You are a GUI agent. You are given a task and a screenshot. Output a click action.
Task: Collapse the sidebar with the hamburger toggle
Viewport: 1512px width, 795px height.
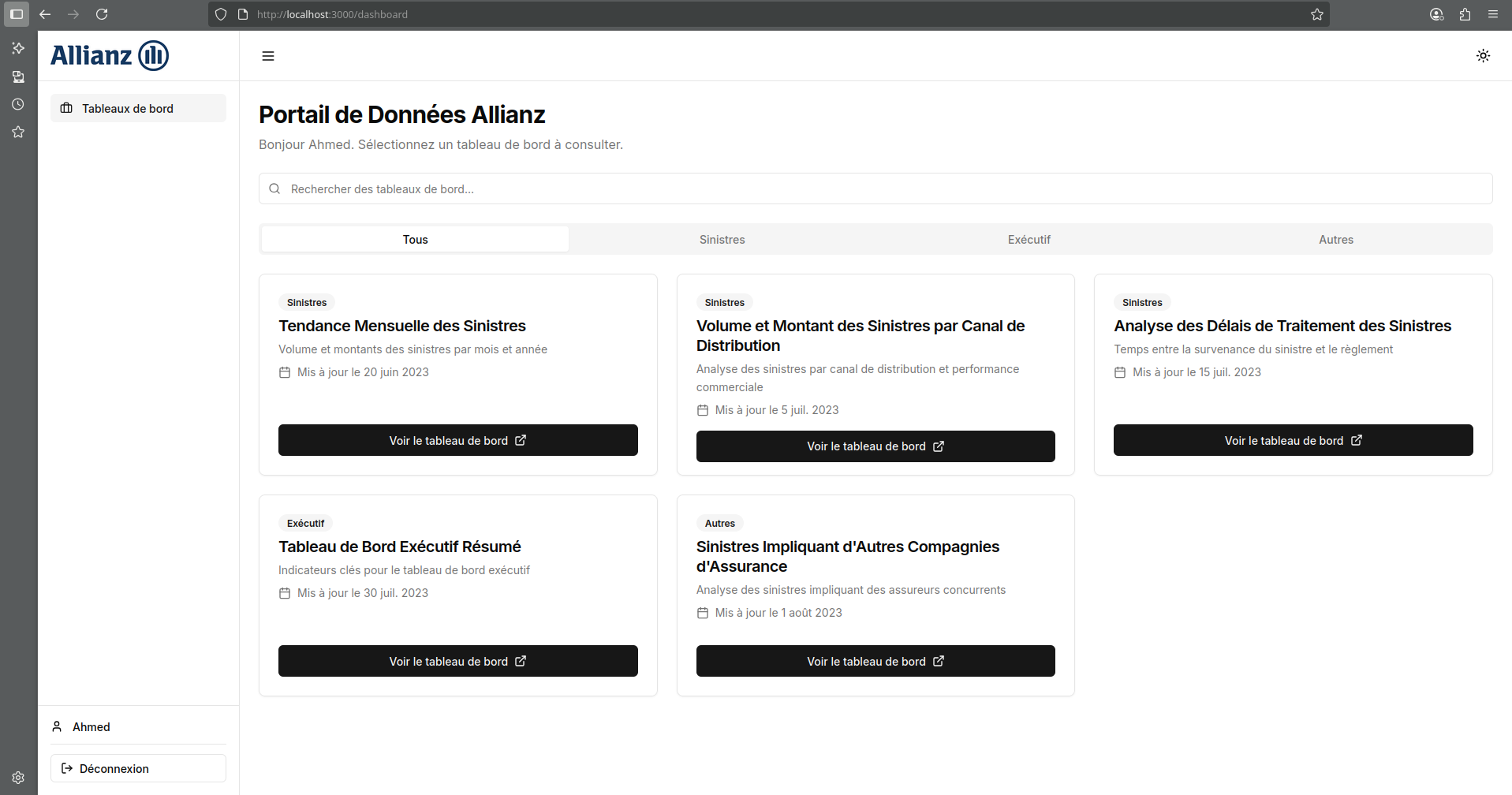click(x=267, y=55)
